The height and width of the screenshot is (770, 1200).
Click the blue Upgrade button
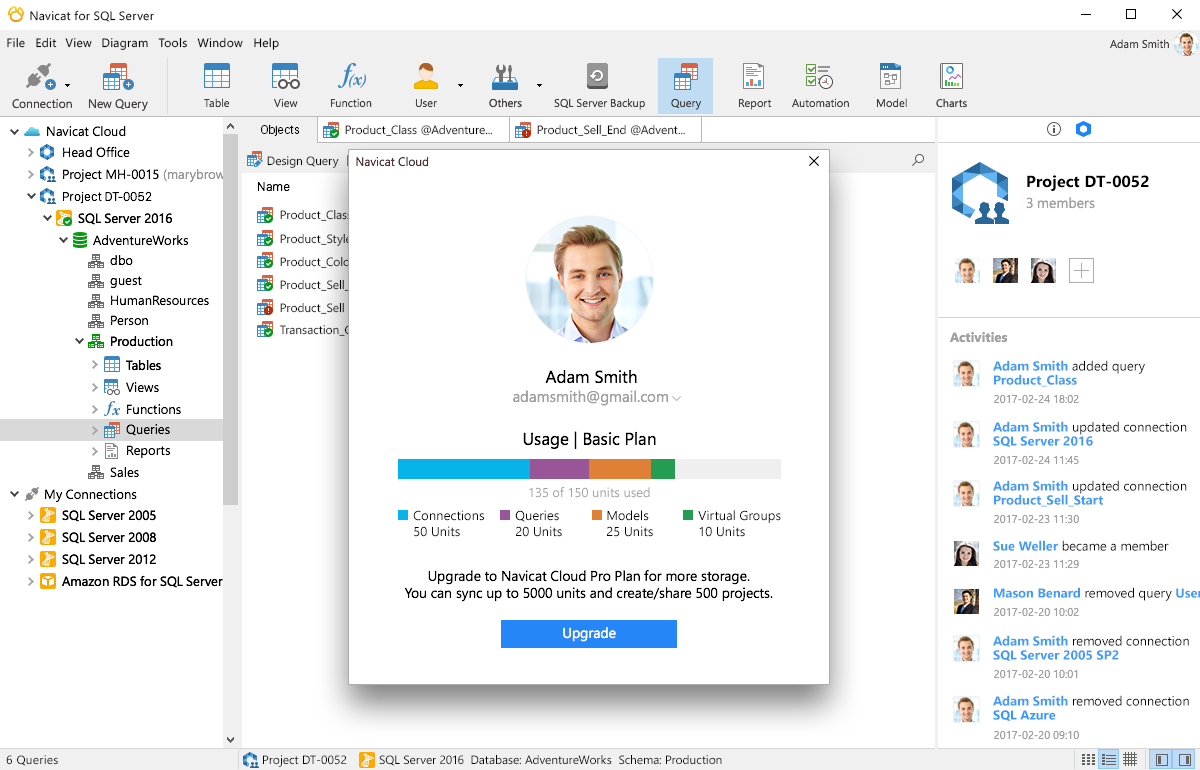point(589,634)
